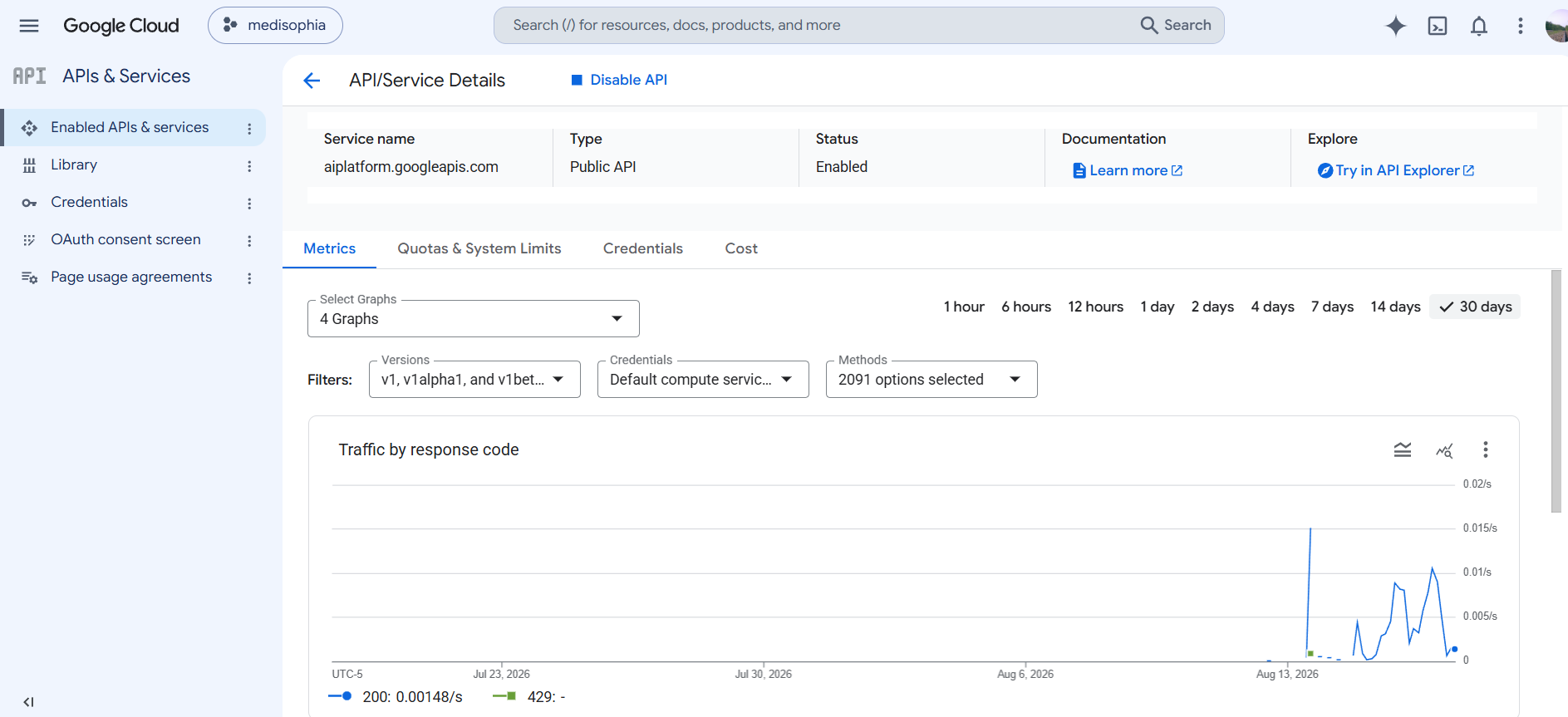Open the Library section
The height and width of the screenshot is (717, 1568).
[x=74, y=165]
